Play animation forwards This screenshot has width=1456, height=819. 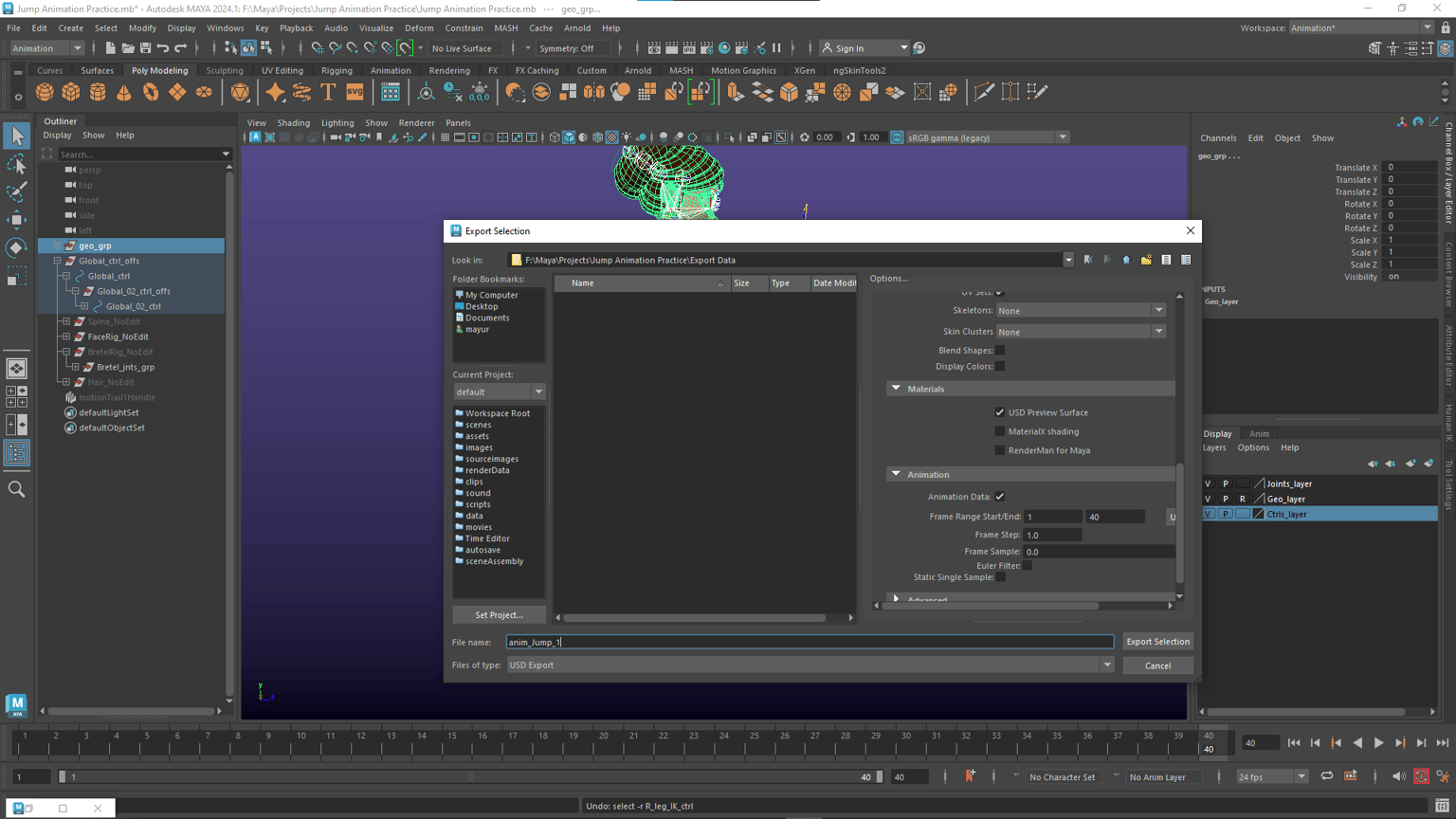point(1378,743)
